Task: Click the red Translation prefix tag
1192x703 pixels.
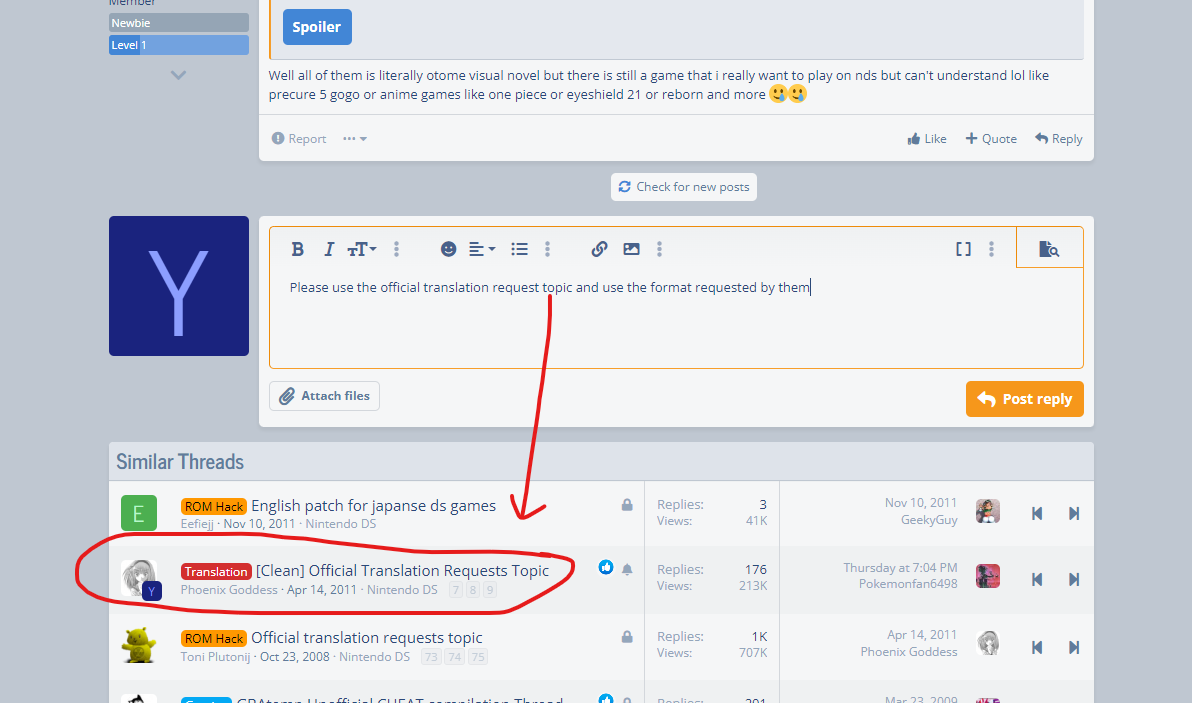Action: point(216,572)
